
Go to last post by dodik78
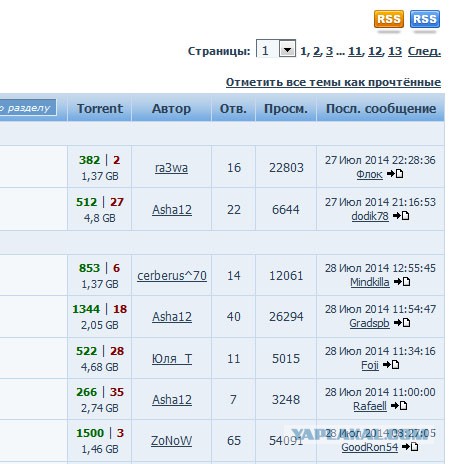[401, 216]
